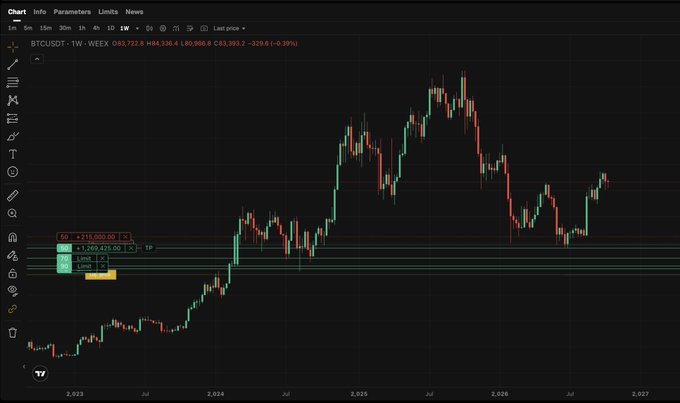Image resolution: width=680 pixels, height=403 pixels.
Task: Open the Last price dropdown
Action: [229, 28]
